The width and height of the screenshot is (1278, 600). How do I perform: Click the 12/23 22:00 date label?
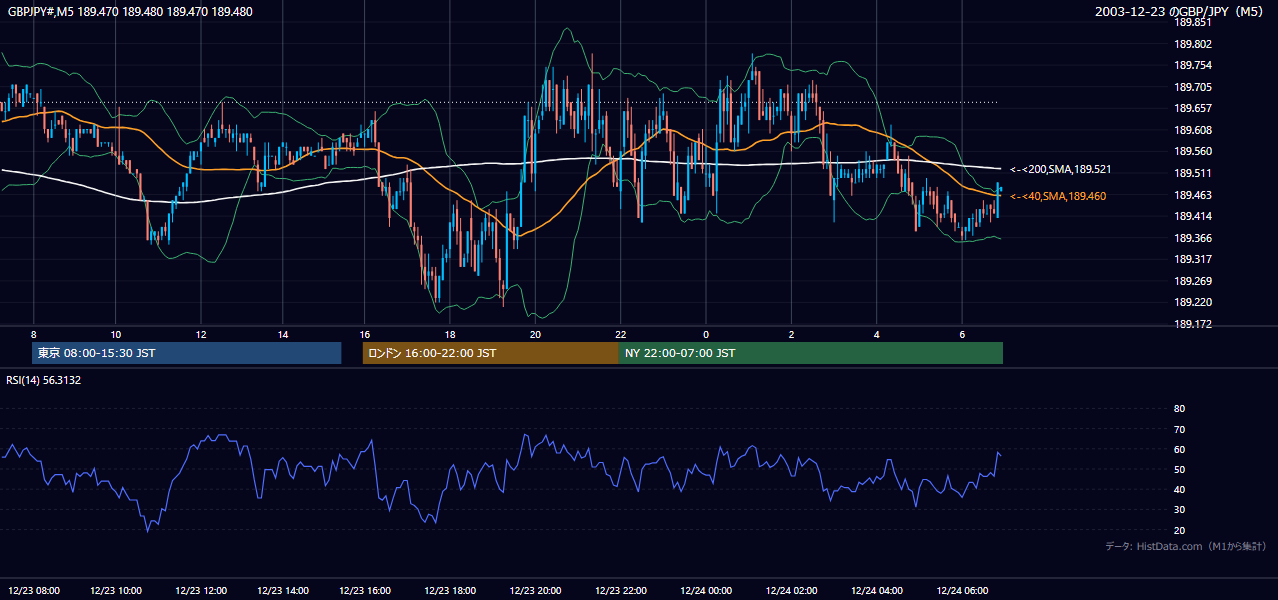[621, 589]
